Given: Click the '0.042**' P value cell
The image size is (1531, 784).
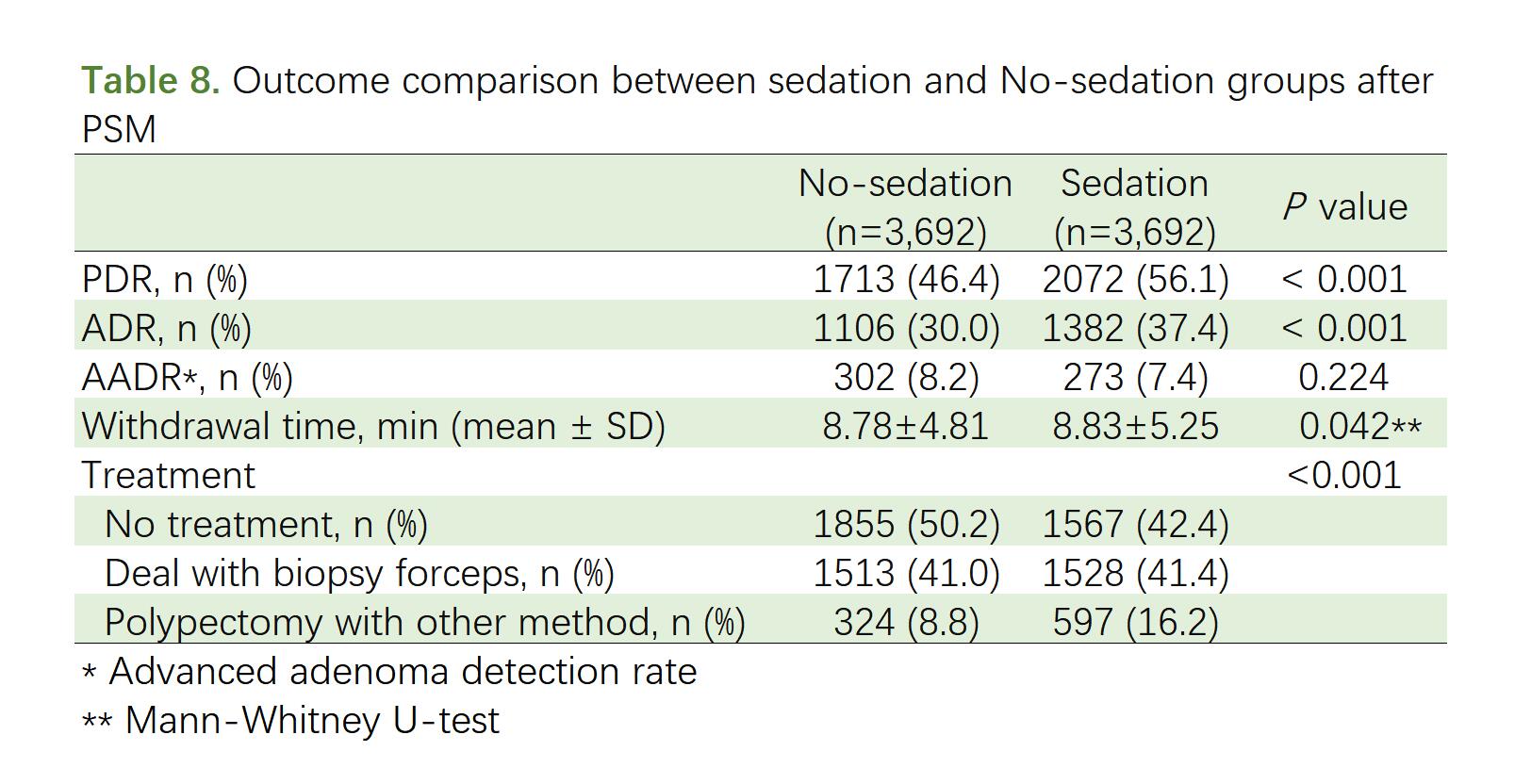Looking at the screenshot, I should coord(1359,427).
